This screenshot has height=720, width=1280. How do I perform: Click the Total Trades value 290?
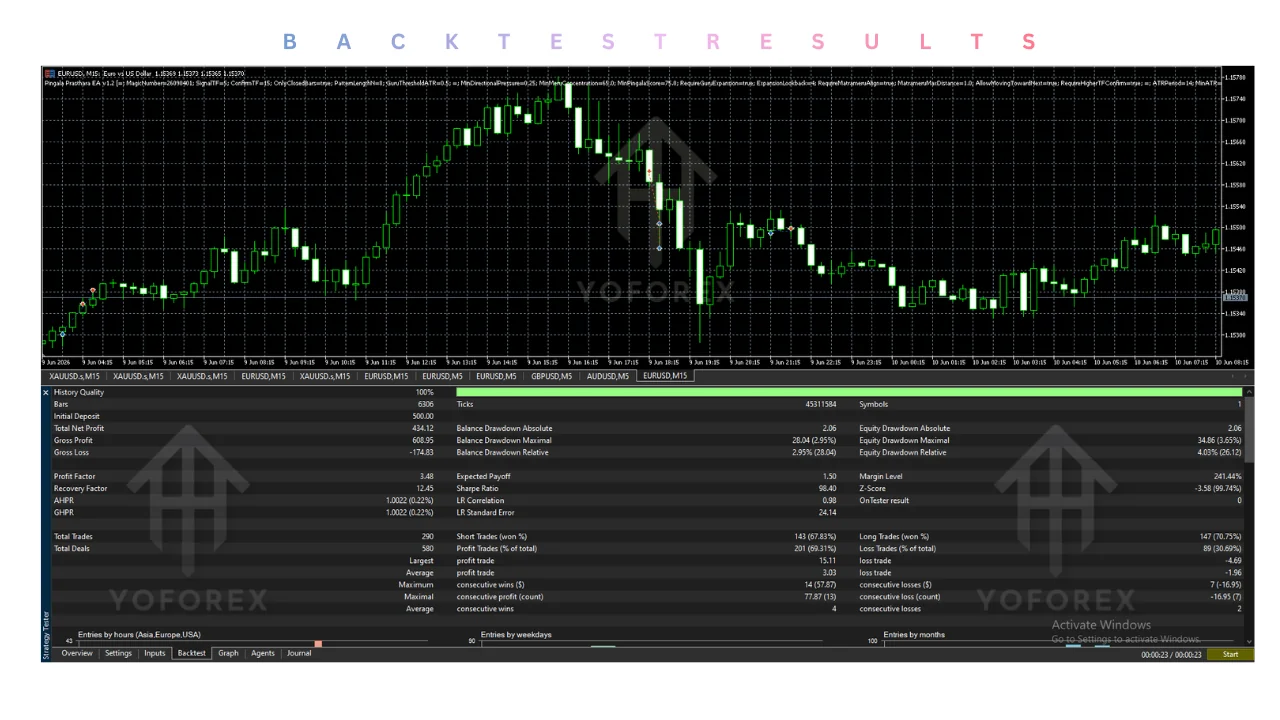[428, 537]
